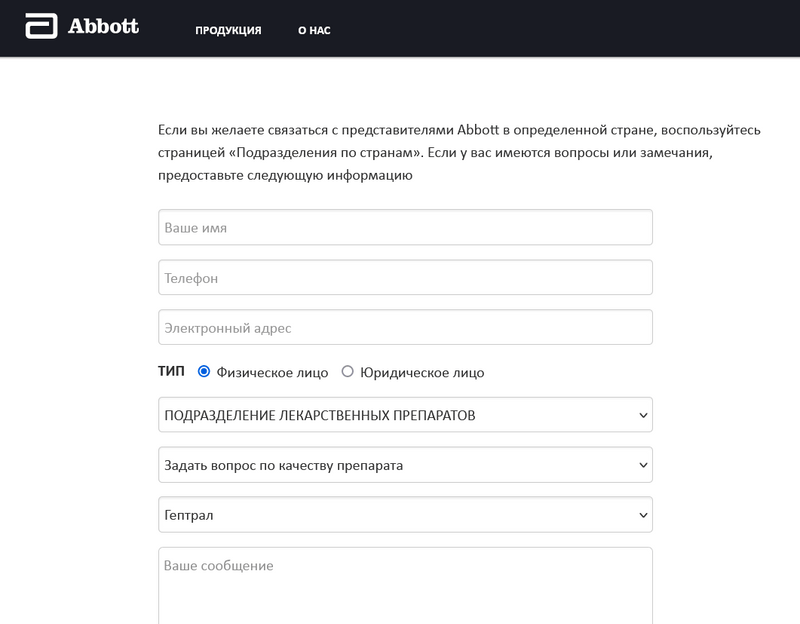Click the Abbott logo symbol icon

click(41, 27)
